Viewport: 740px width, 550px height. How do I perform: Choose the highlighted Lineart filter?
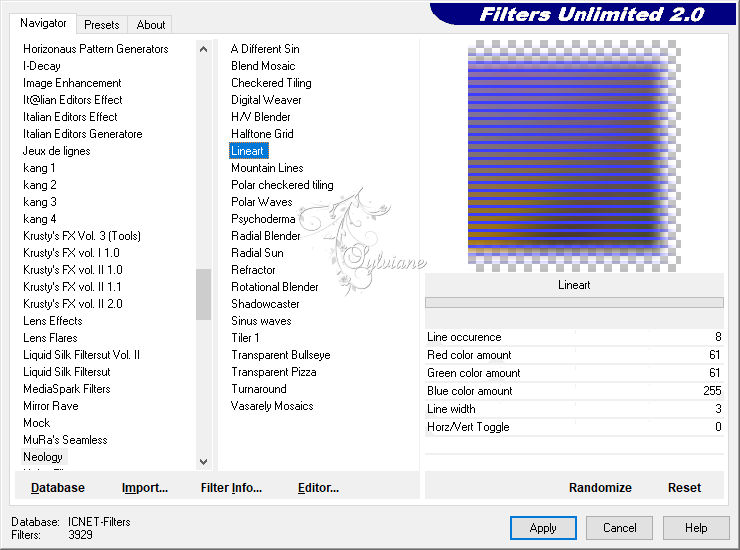tap(248, 151)
